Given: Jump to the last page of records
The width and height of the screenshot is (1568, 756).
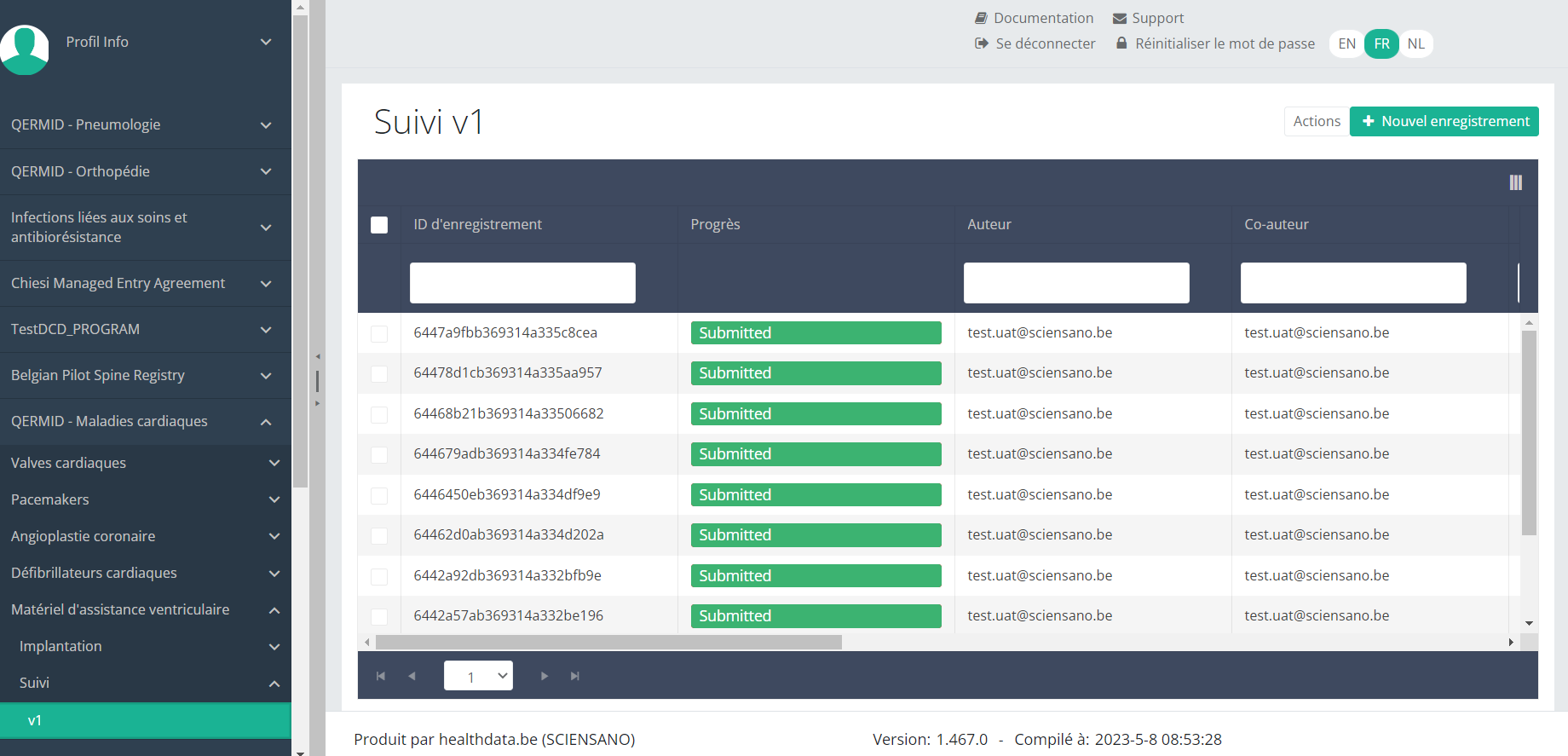Looking at the screenshot, I should pos(575,676).
